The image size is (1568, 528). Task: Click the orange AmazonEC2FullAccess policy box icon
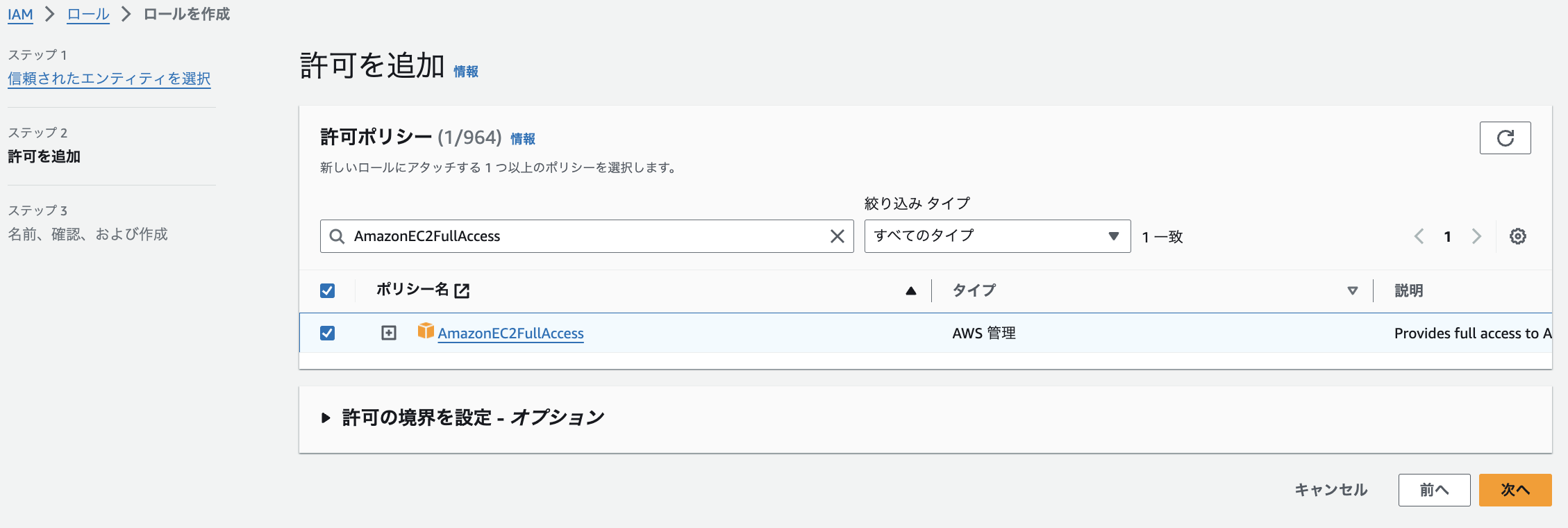(x=425, y=331)
